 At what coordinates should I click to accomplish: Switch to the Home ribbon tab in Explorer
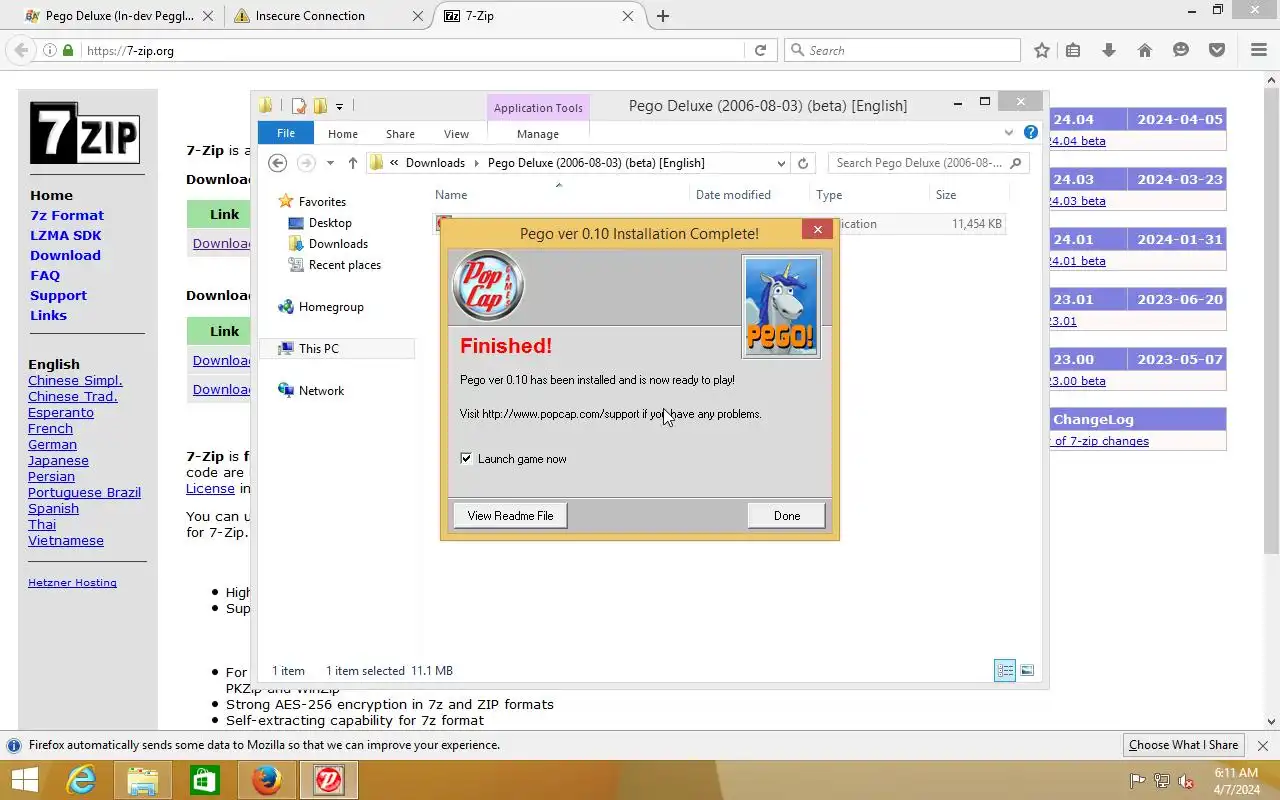(343, 134)
